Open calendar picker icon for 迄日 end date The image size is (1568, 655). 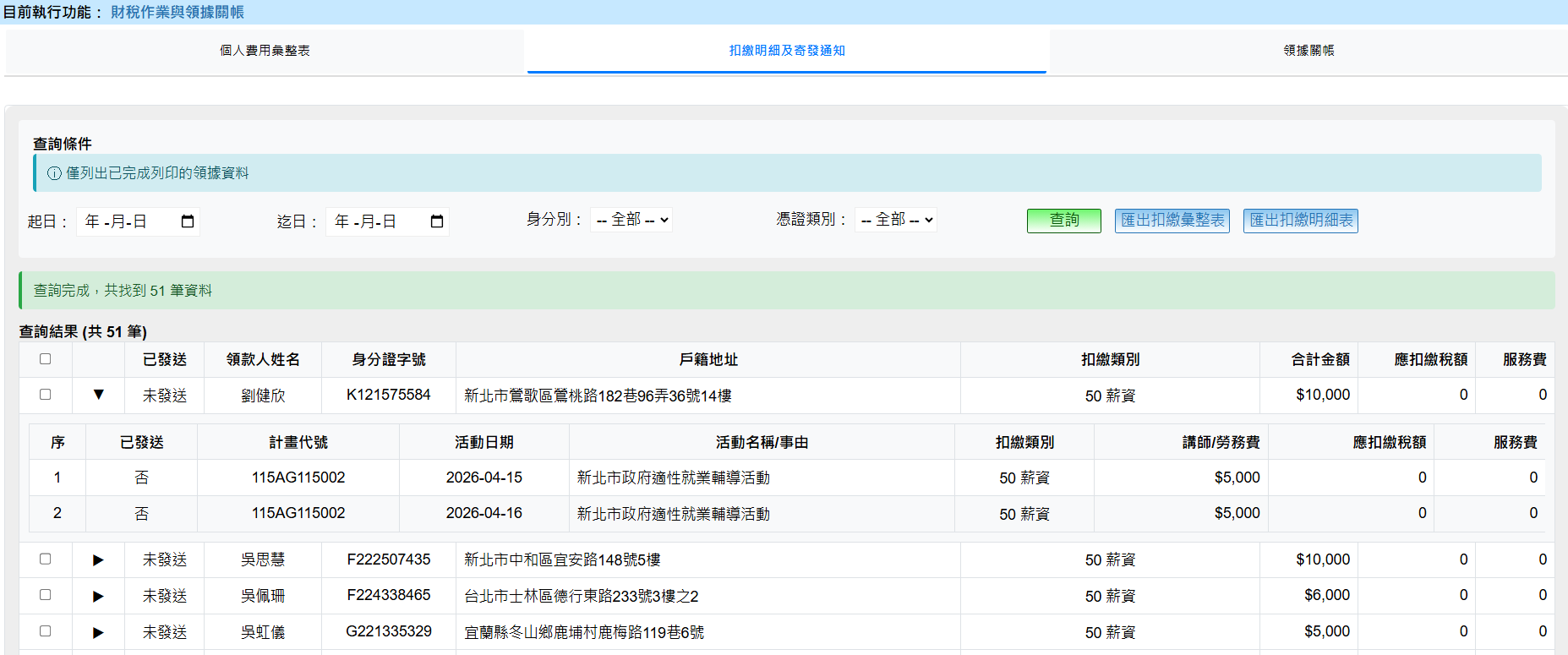[x=437, y=221]
